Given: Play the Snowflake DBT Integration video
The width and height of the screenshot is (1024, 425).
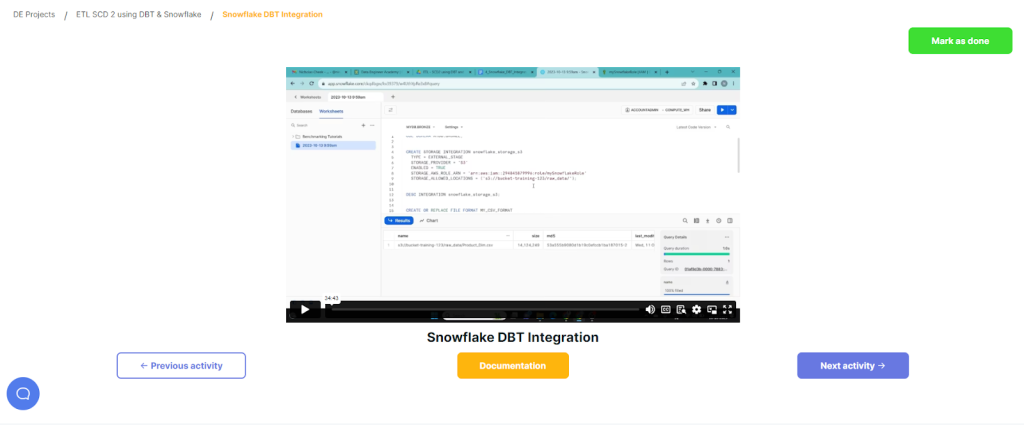Looking at the screenshot, I should (x=304, y=310).
